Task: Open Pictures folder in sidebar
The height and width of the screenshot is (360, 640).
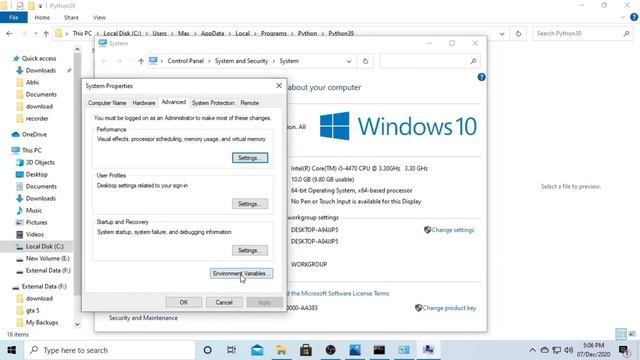Action: 36,222
